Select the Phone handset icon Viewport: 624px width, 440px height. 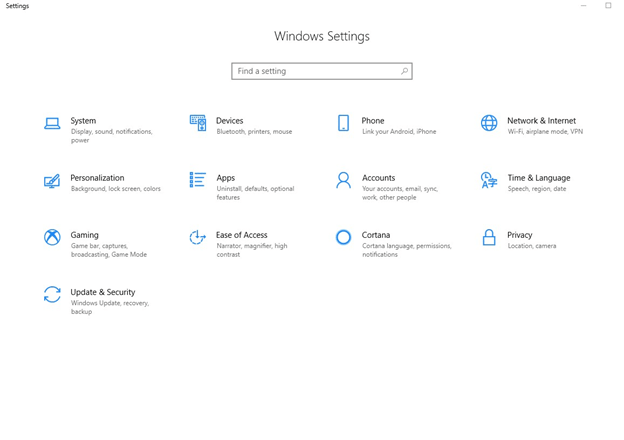[343, 123]
